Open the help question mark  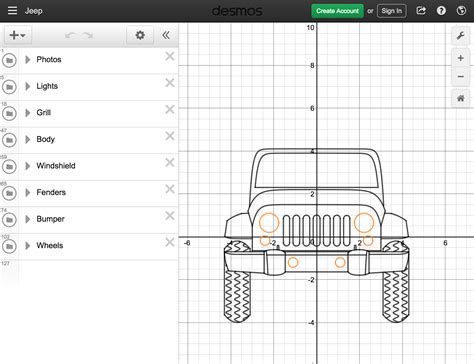(x=441, y=11)
